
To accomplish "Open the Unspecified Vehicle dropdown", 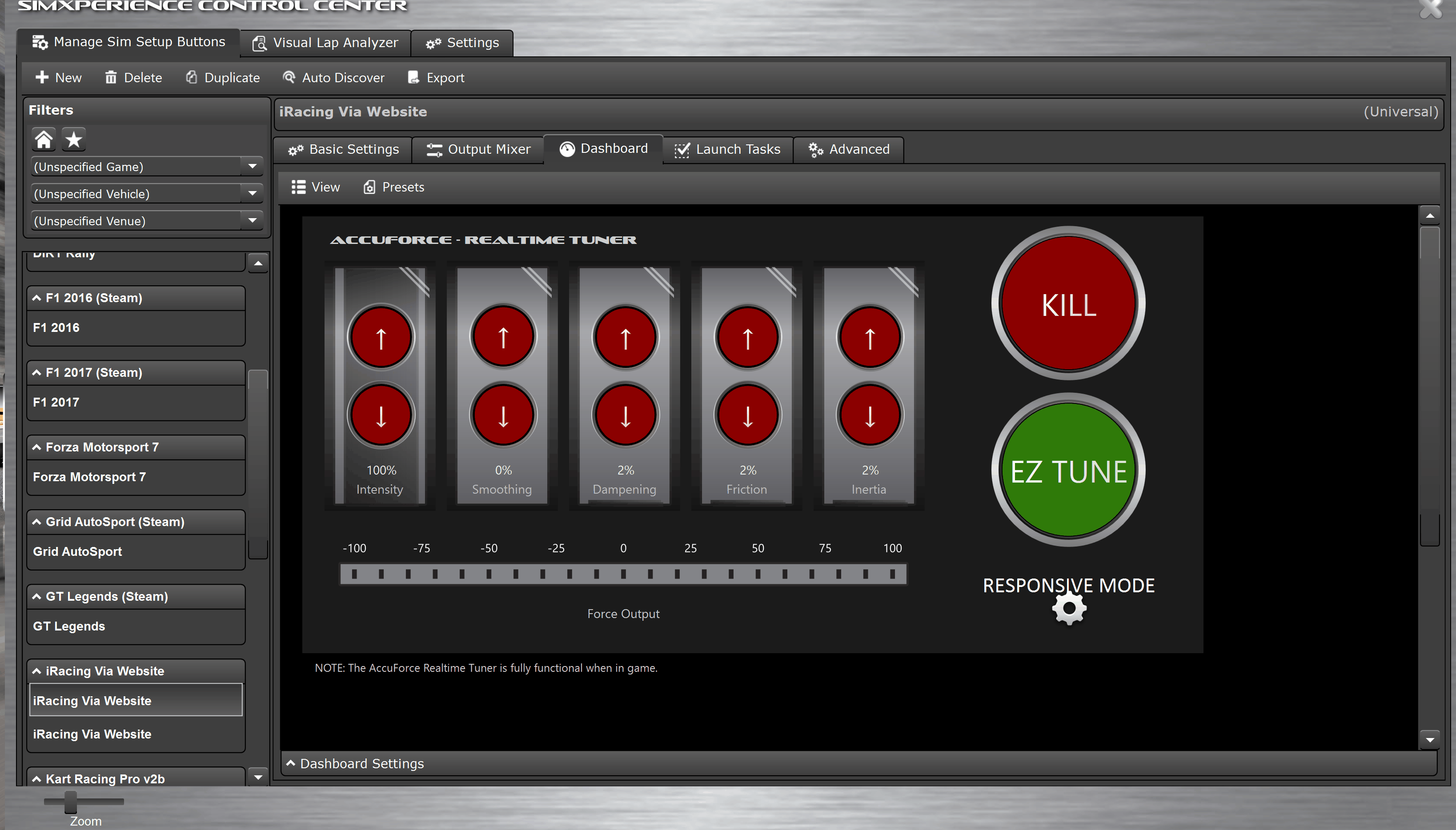I will pyautogui.click(x=147, y=194).
